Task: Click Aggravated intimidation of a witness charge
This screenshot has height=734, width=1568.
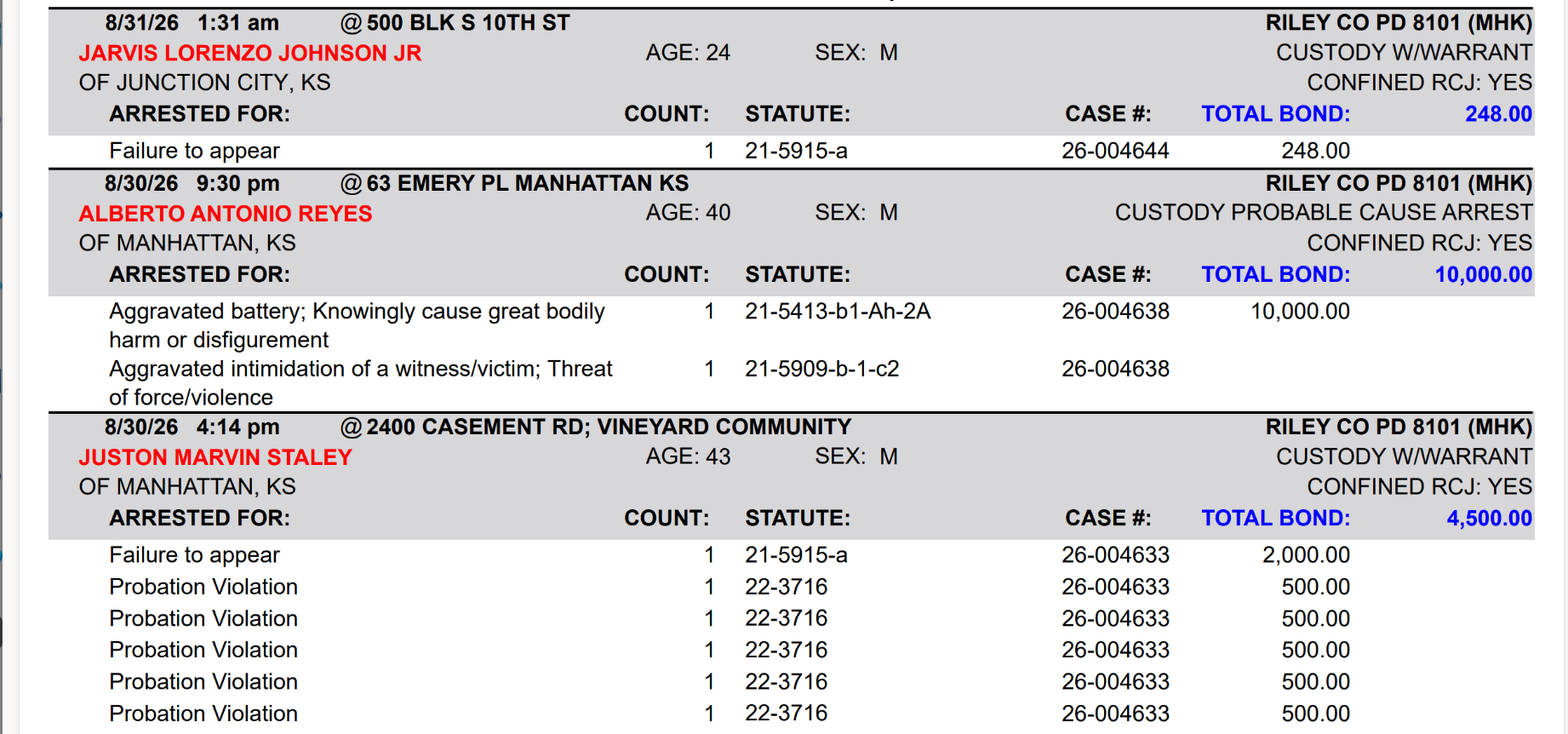Action: tap(361, 383)
